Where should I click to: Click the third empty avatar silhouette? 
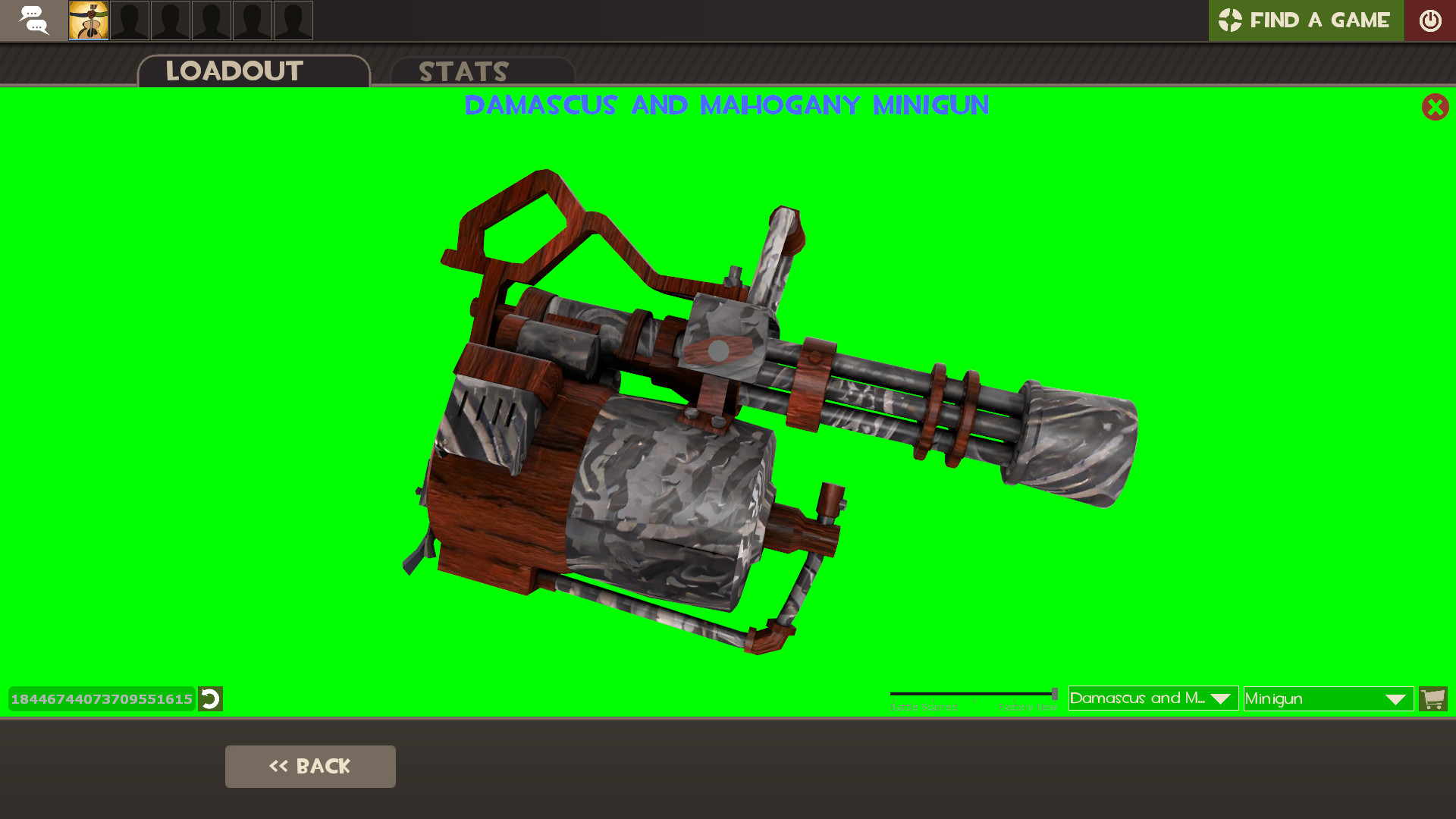212,20
